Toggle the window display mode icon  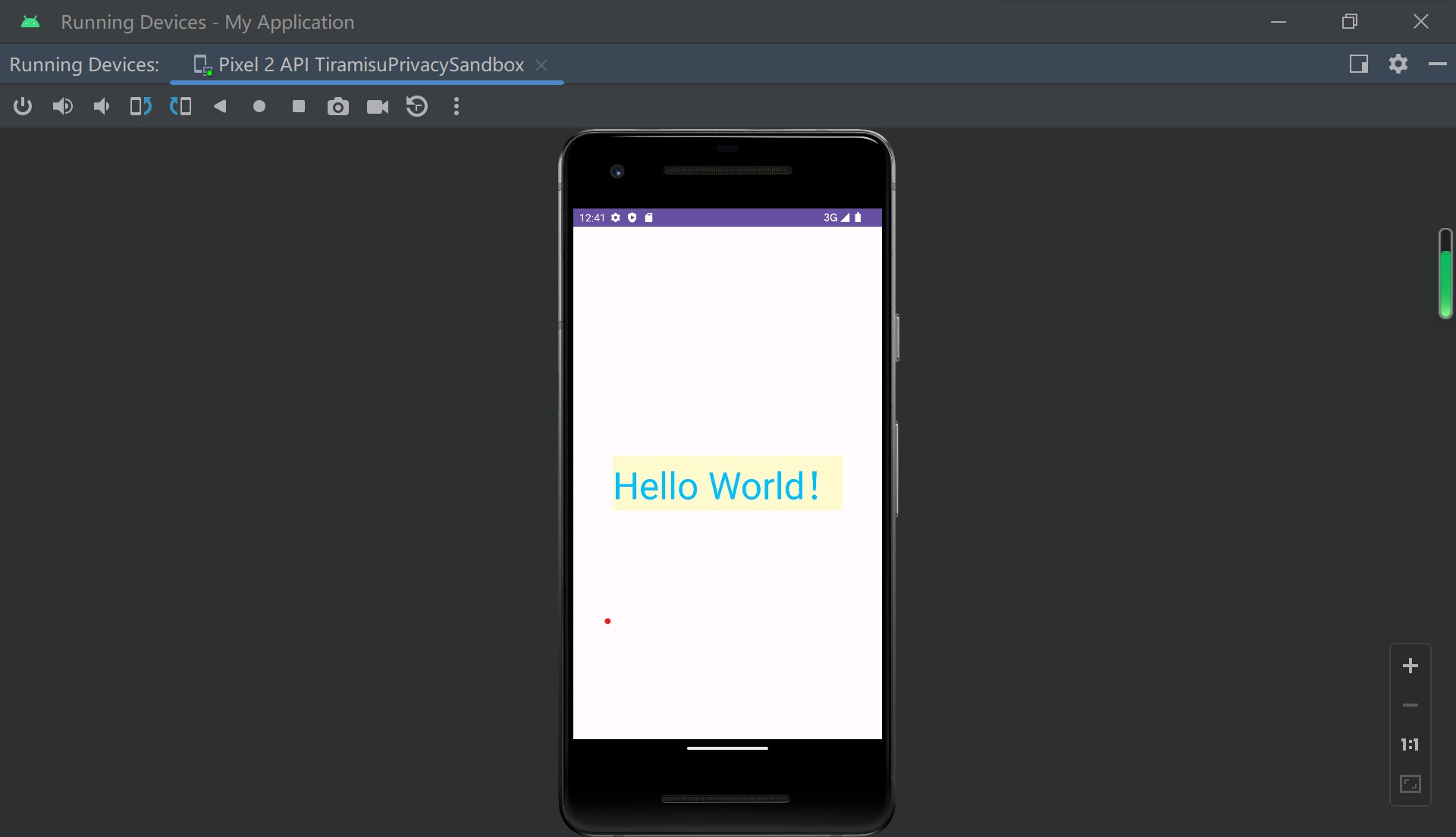pos(1358,64)
